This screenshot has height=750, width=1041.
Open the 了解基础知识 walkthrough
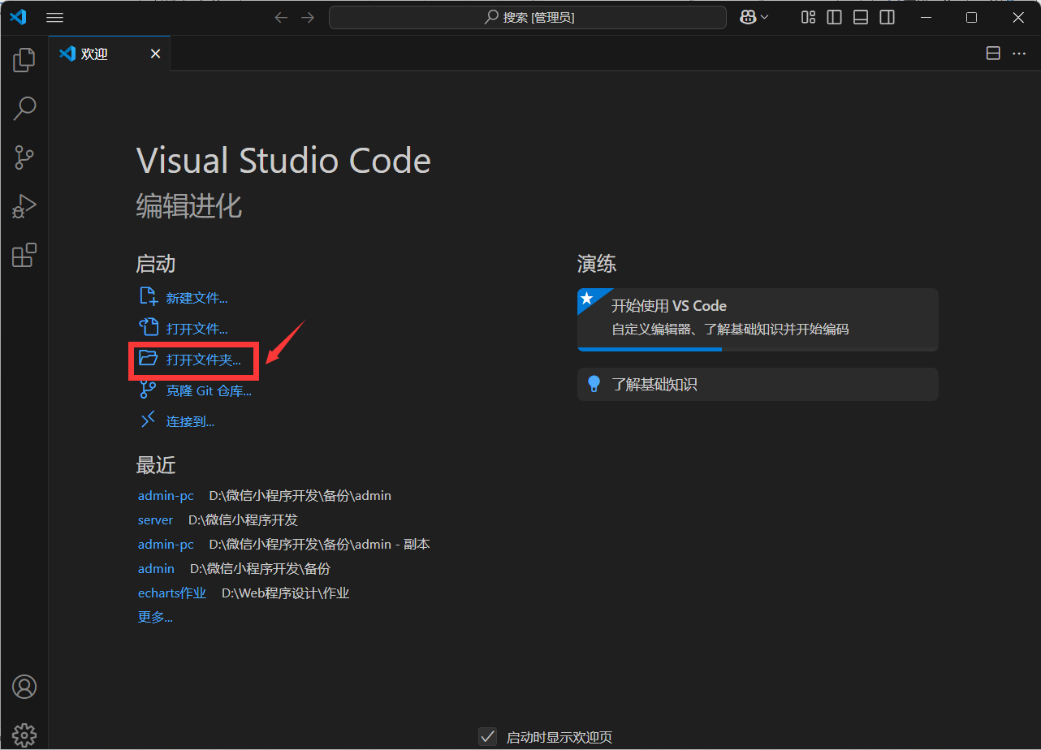[758, 384]
